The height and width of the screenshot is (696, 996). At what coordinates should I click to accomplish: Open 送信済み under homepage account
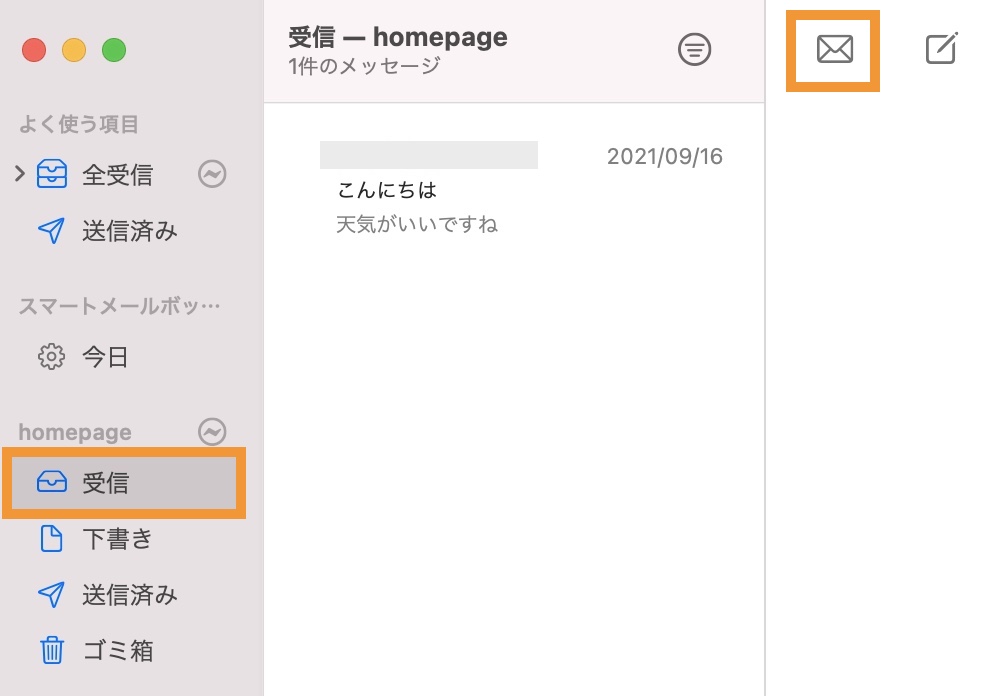coord(129,595)
